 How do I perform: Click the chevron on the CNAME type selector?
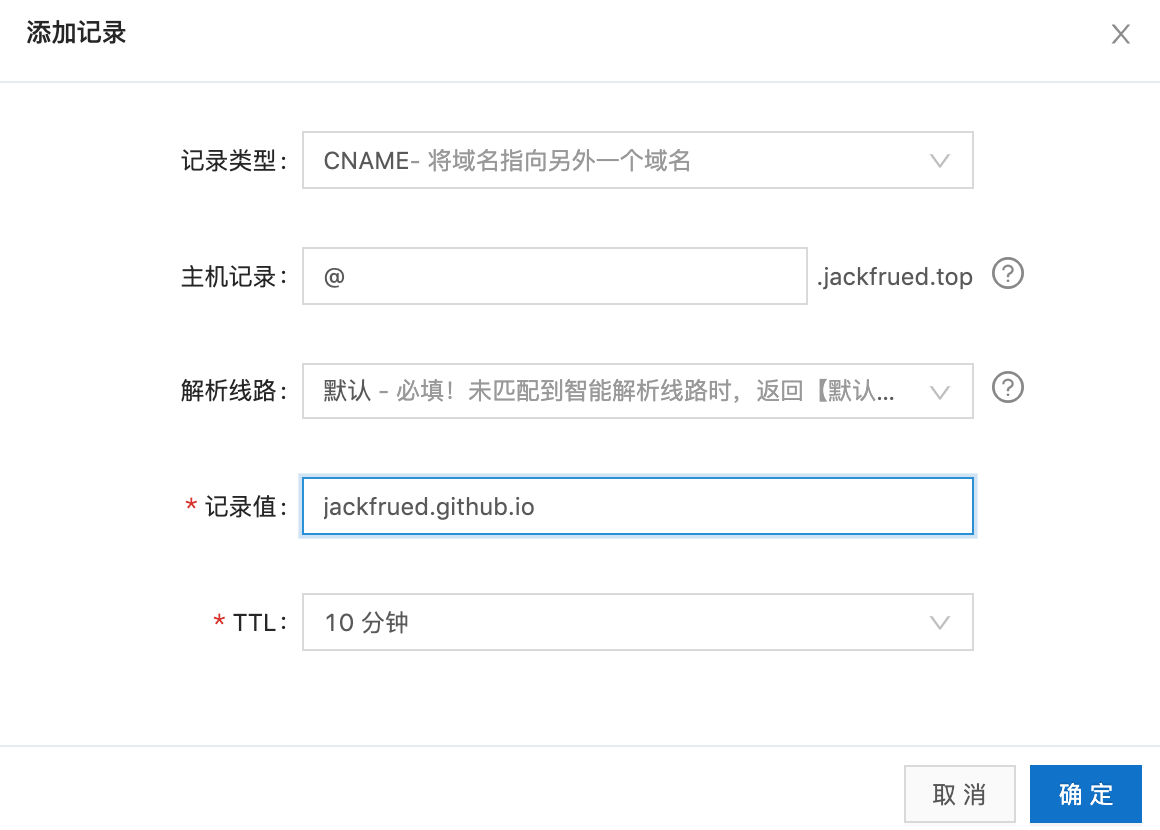point(938,160)
